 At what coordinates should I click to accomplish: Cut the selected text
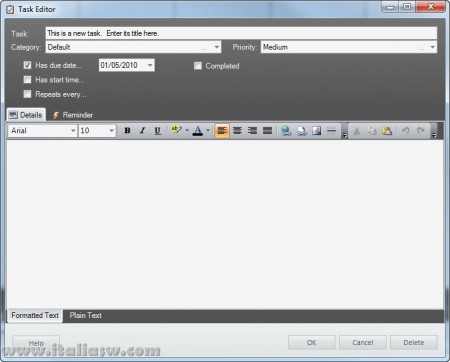click(x=356, y=131)
